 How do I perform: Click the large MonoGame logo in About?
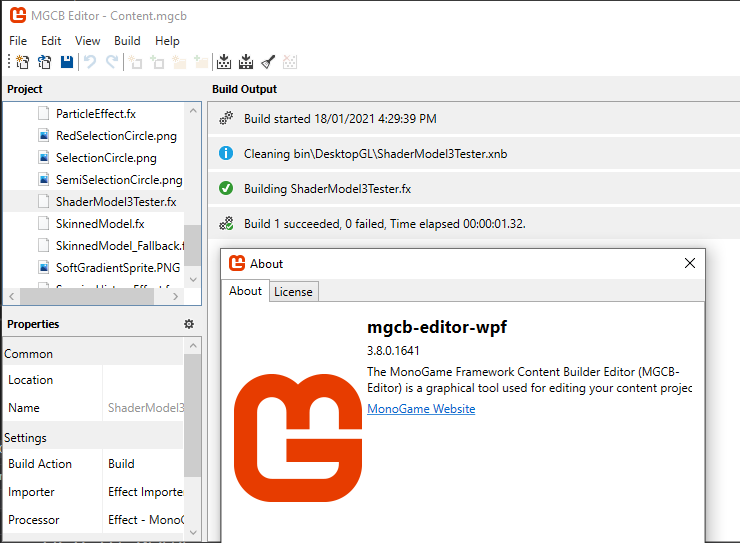(x=298, y=438)
